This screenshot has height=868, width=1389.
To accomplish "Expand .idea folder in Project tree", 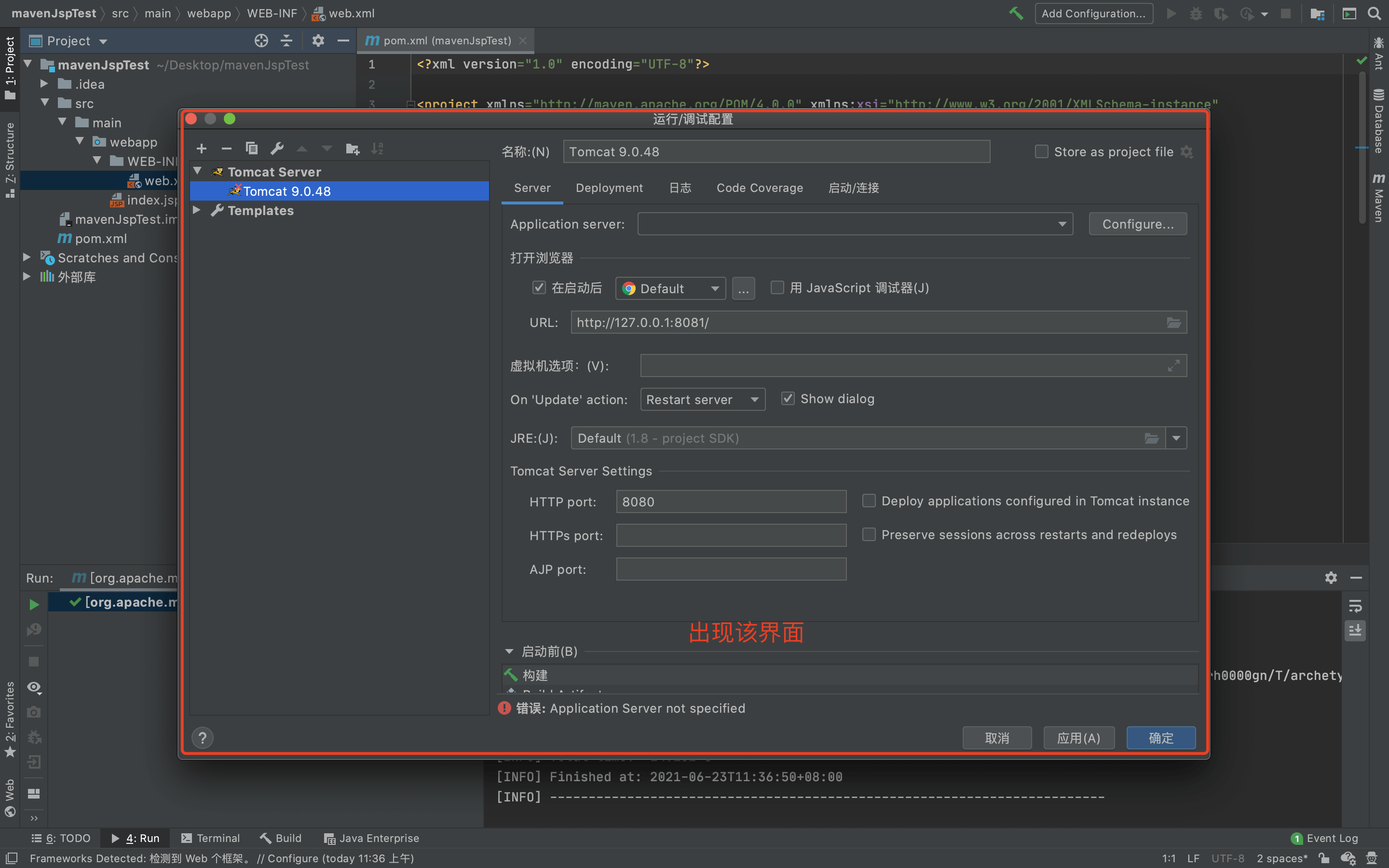I will [44, 84].
